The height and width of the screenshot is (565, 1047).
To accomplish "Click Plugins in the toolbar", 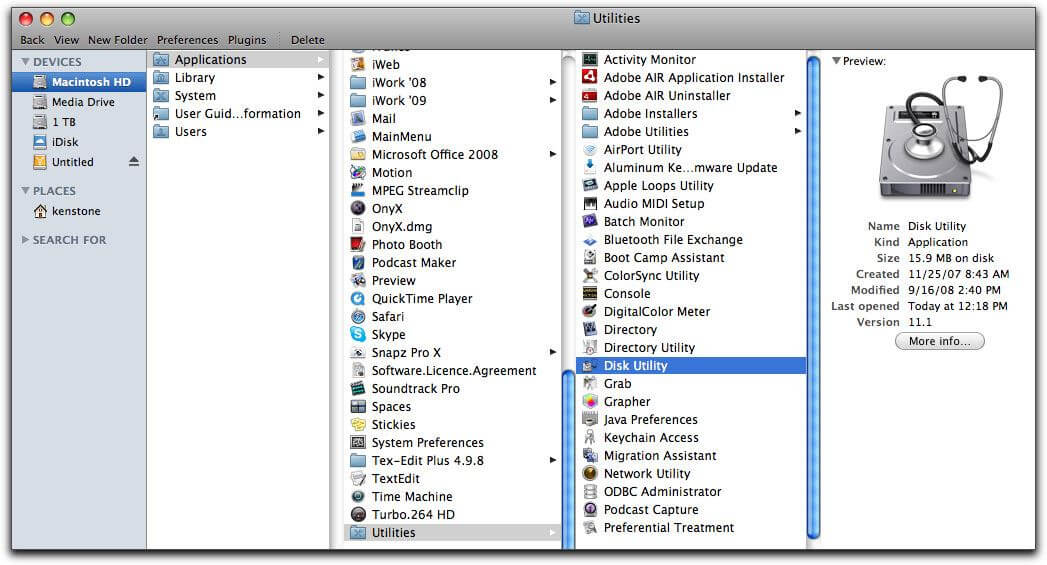I will (247, 40).
